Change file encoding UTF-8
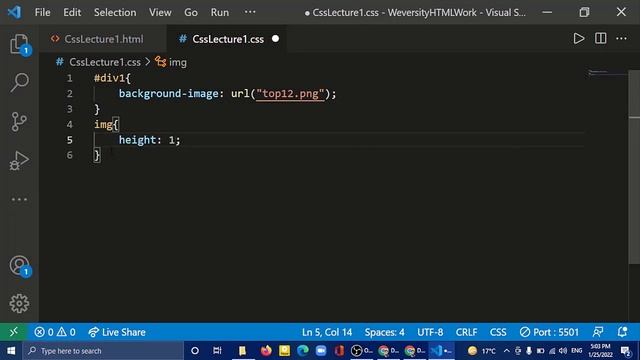 430,332
